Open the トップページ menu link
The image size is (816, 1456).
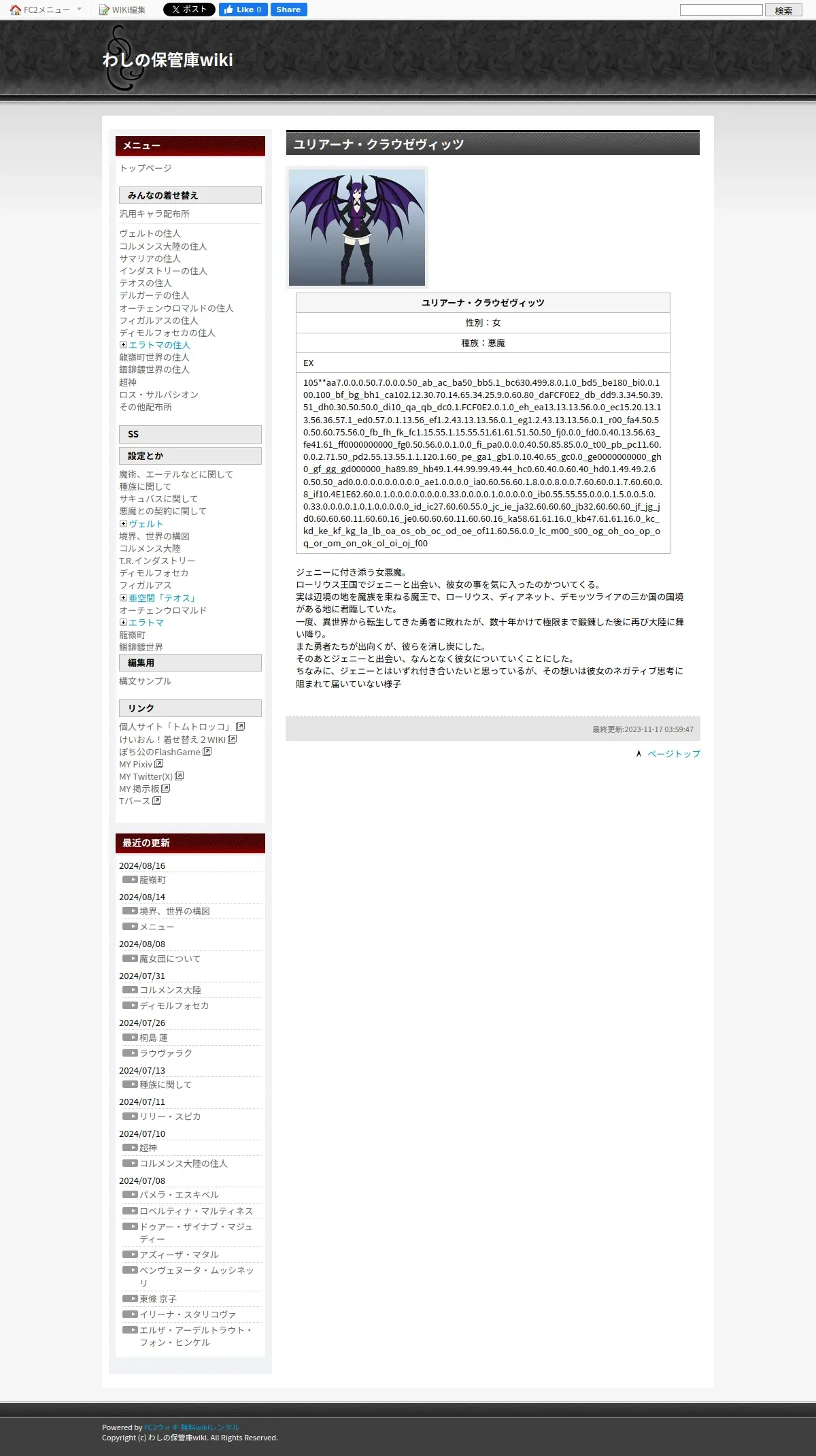click(146, 168)
